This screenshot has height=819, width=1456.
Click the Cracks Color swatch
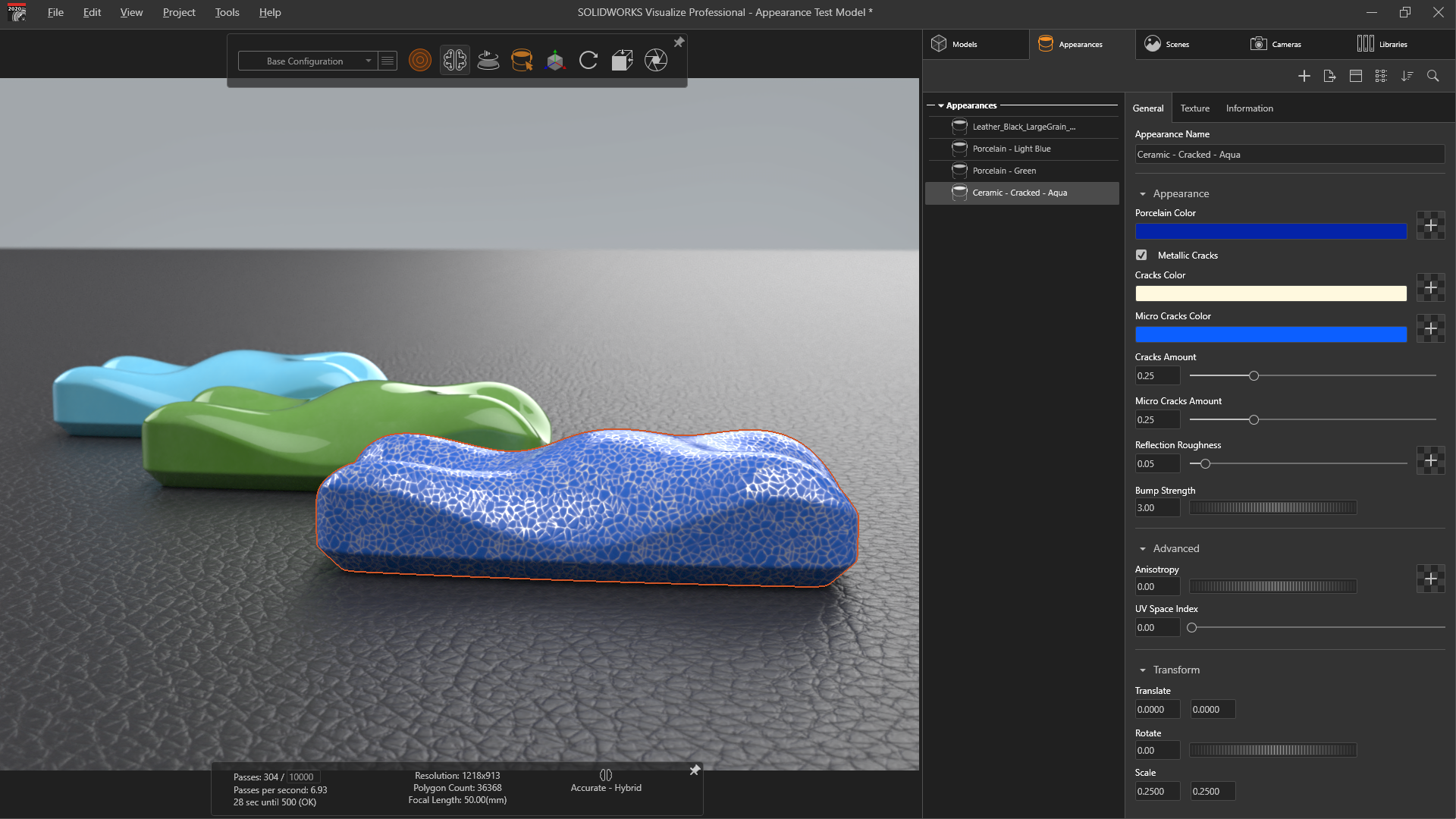tap(1270, 293)
